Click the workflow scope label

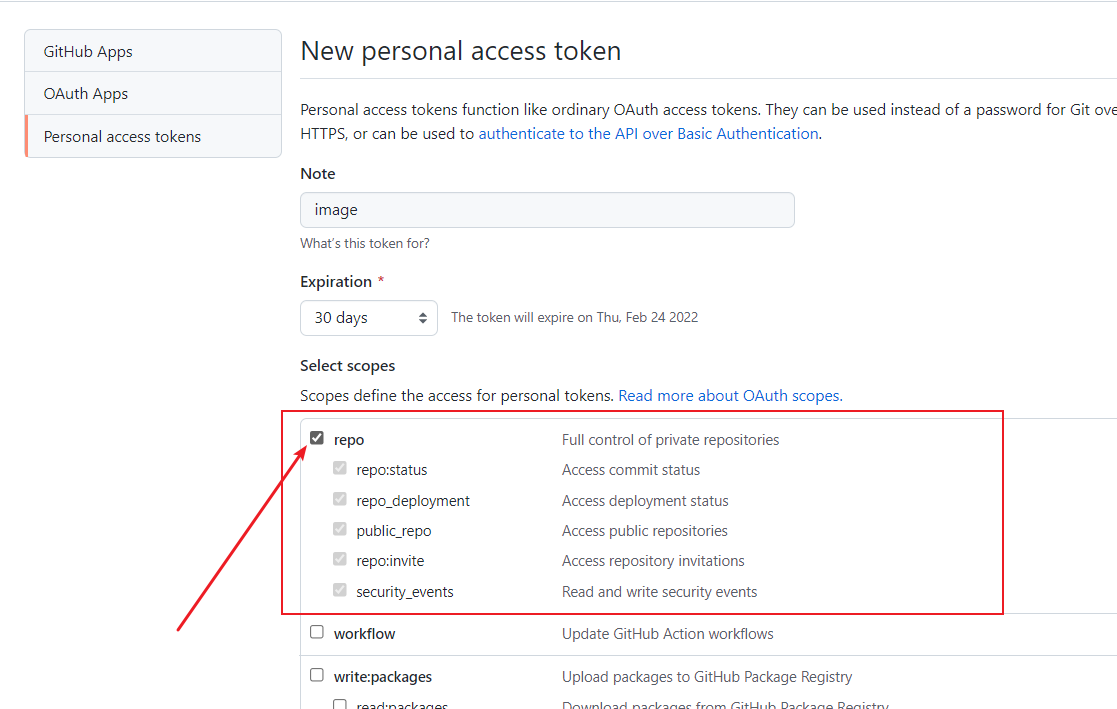364,632
